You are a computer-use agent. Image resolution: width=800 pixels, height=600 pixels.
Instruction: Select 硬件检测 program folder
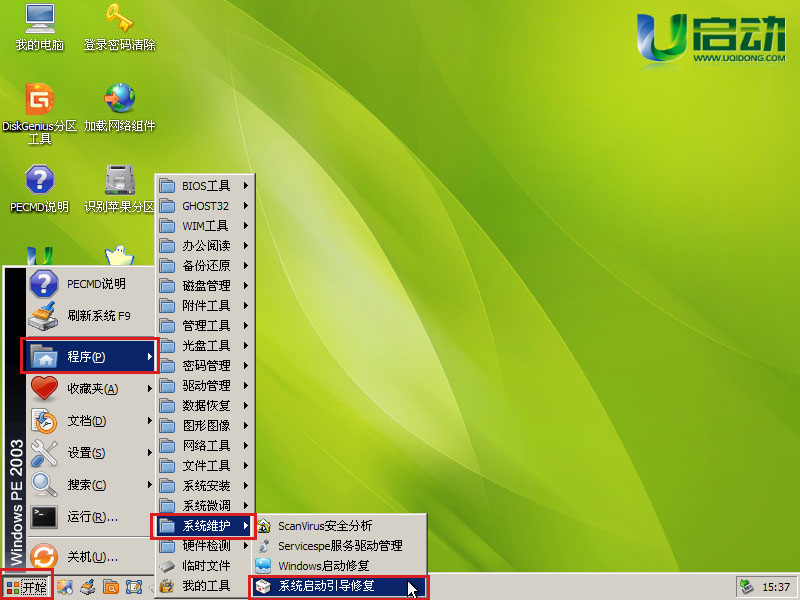(x=205, y=546)
